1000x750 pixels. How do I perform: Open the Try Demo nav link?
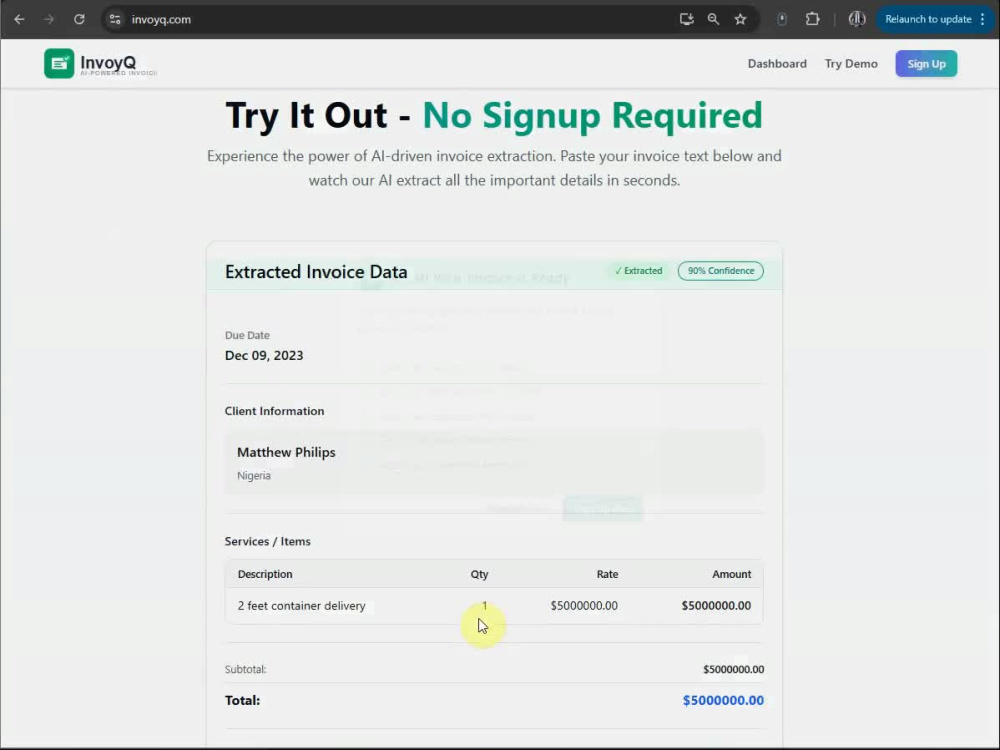(x=851, y=64)
